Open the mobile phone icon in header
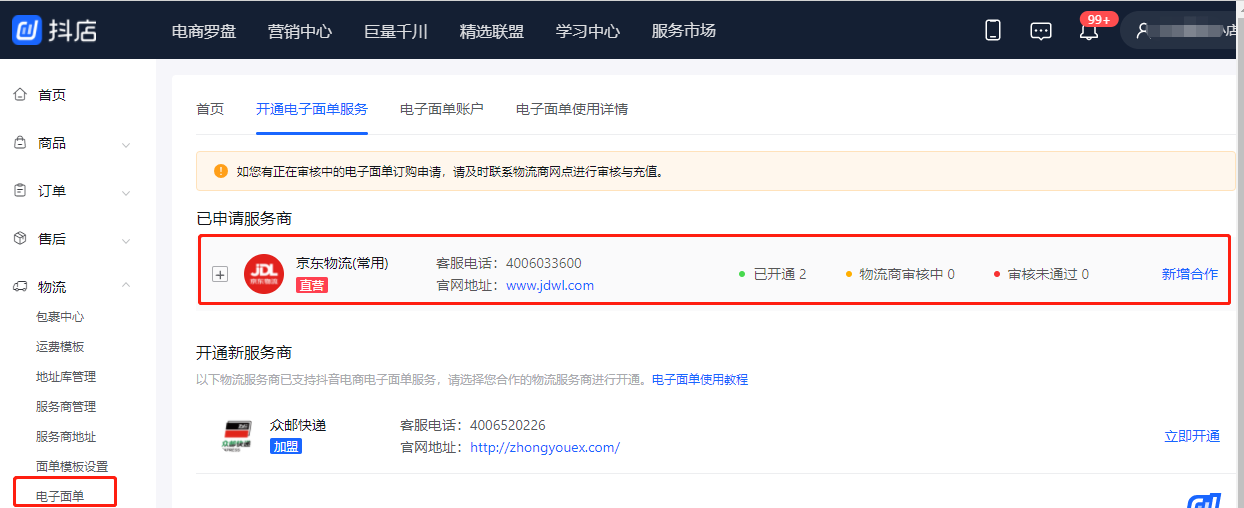Viewport: 1244px width, 508px height. pos(993,30)
